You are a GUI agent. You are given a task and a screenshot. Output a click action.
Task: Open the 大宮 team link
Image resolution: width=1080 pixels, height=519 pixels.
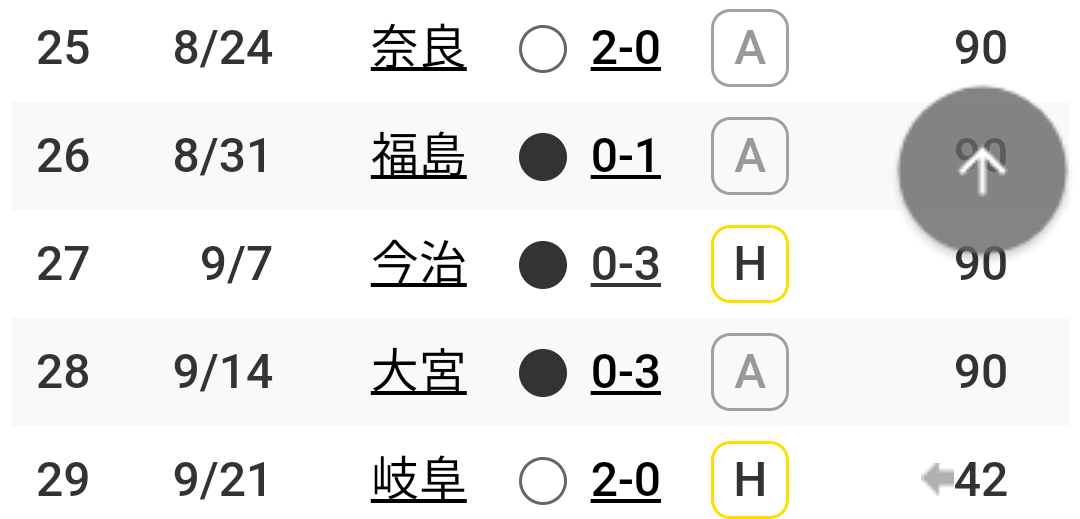pos(419,372)
